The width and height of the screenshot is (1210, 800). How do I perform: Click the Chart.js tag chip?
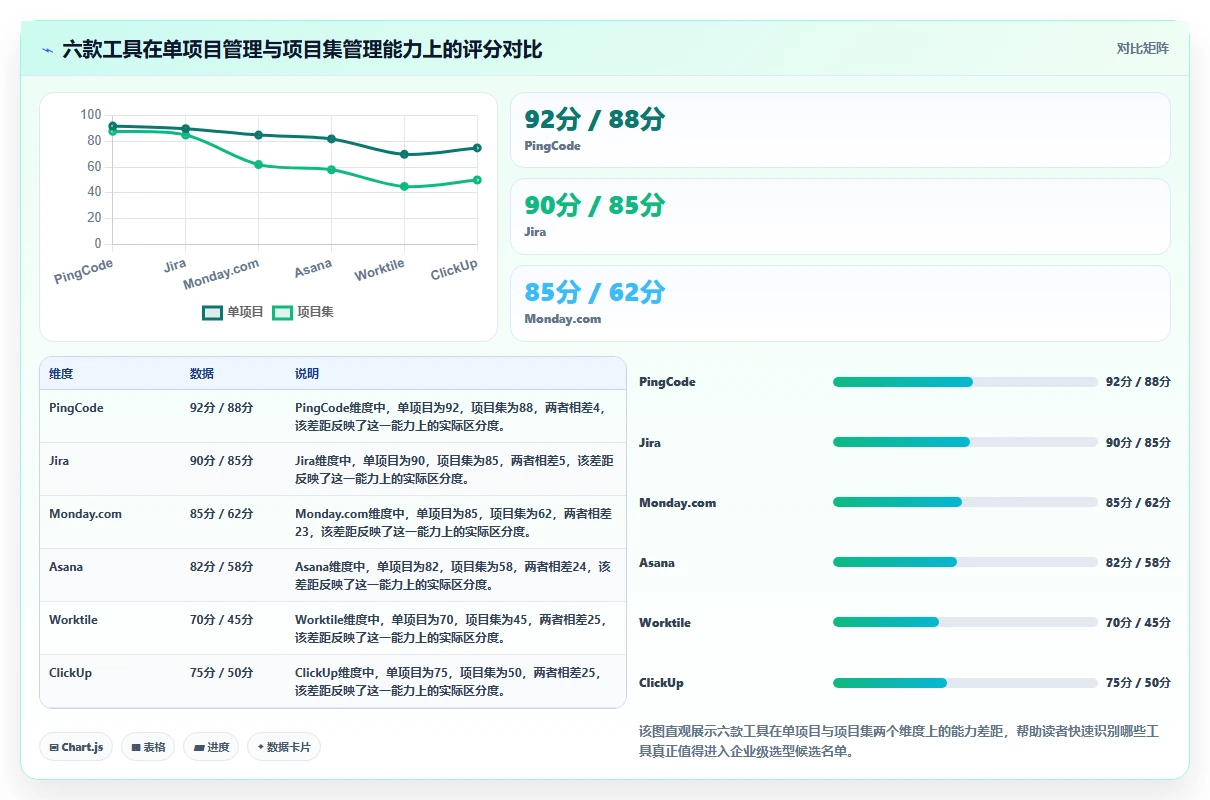coord(76,747)
